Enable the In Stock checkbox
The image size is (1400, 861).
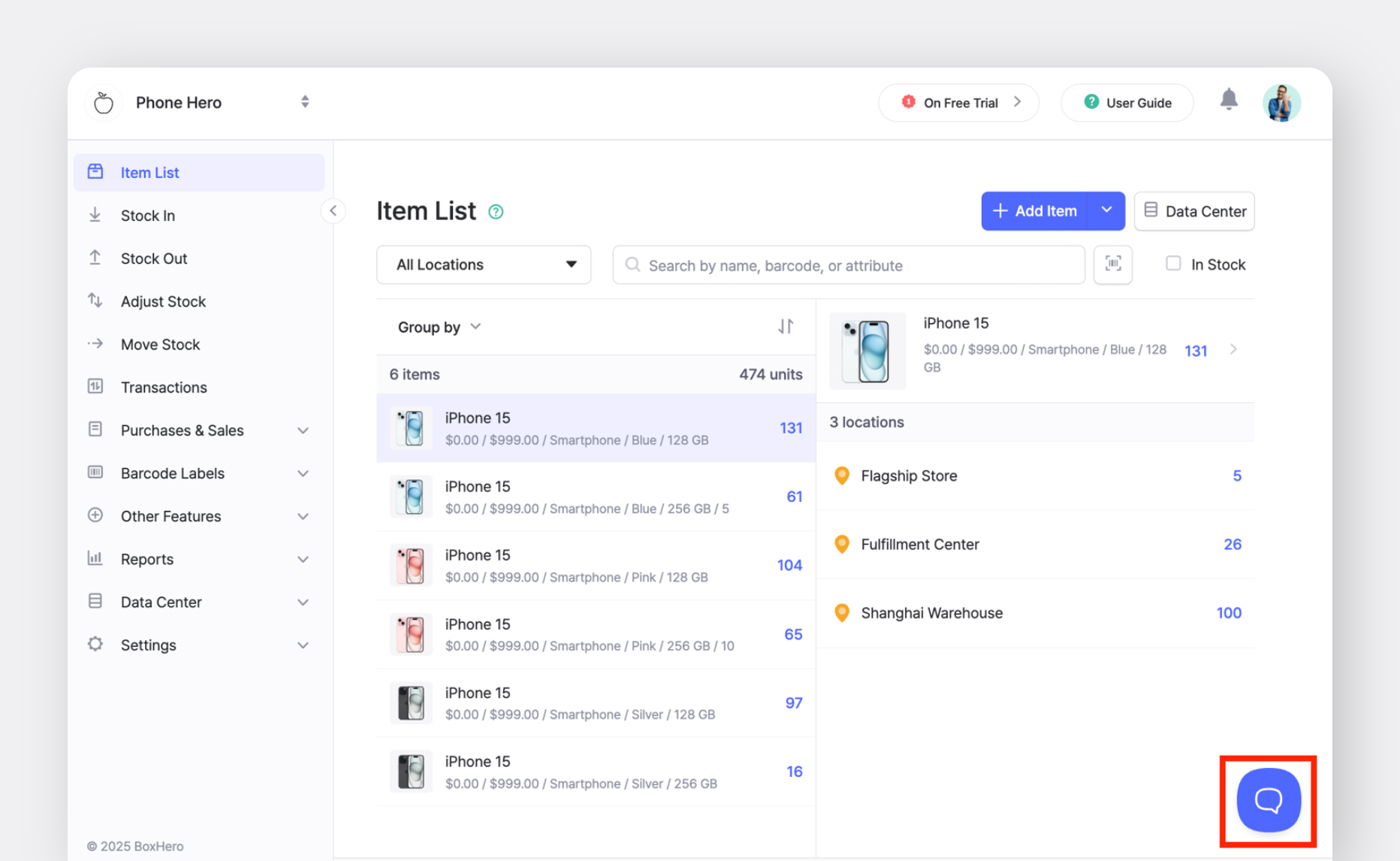click(x=1172, y=264)
